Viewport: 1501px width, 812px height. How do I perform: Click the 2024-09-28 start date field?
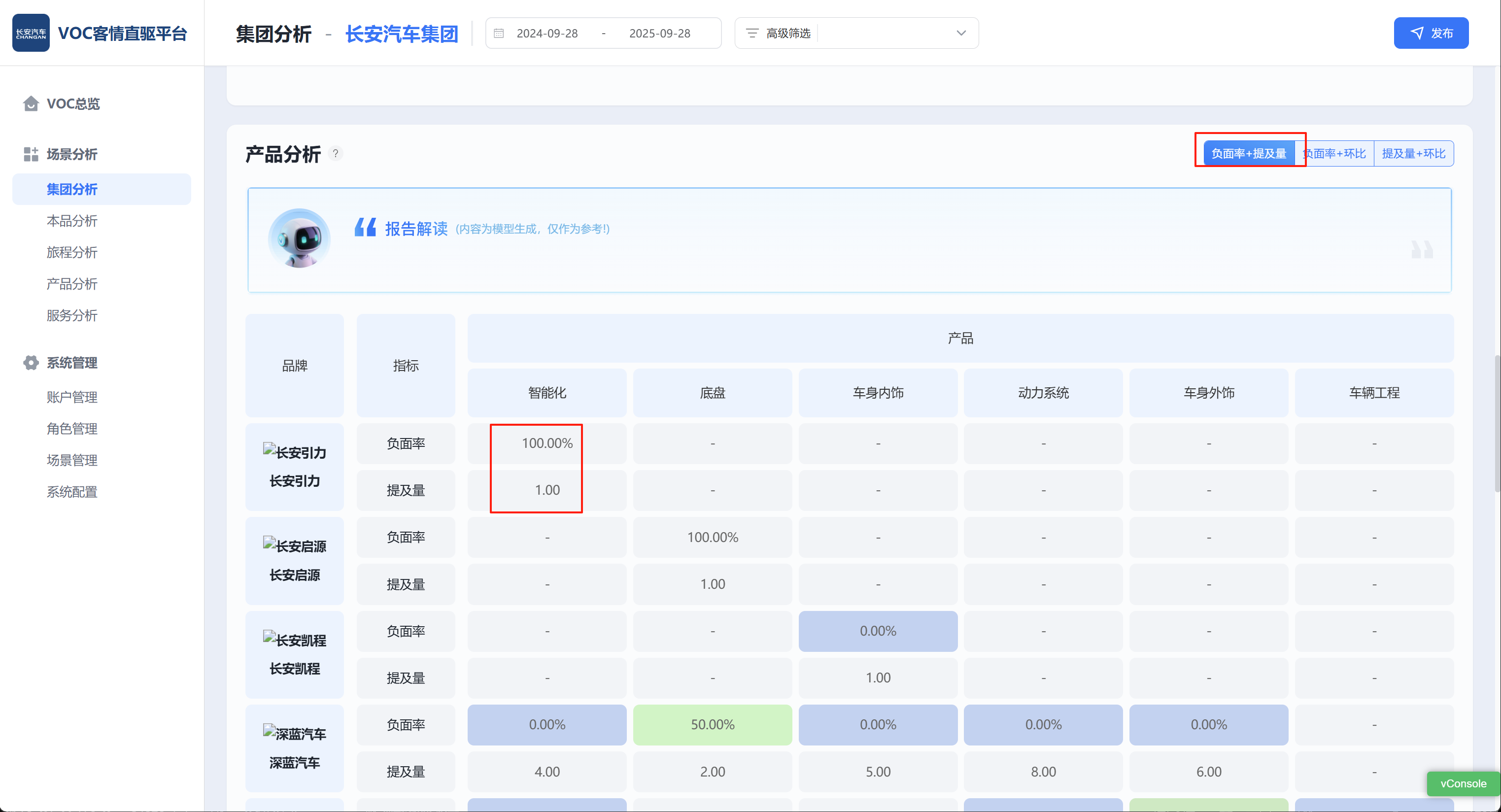tap(547, 34)
